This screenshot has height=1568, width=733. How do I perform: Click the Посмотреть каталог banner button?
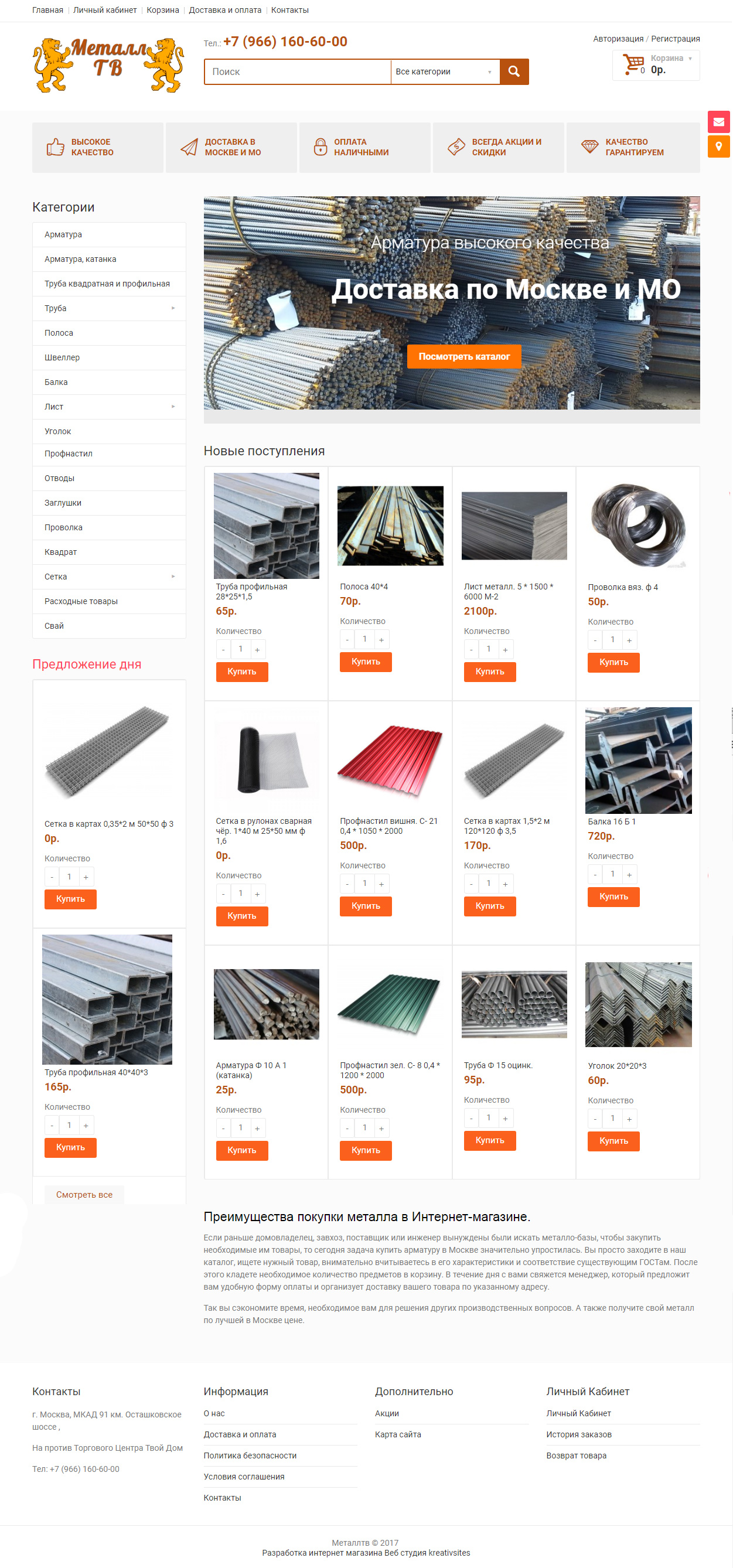(464, 357)
